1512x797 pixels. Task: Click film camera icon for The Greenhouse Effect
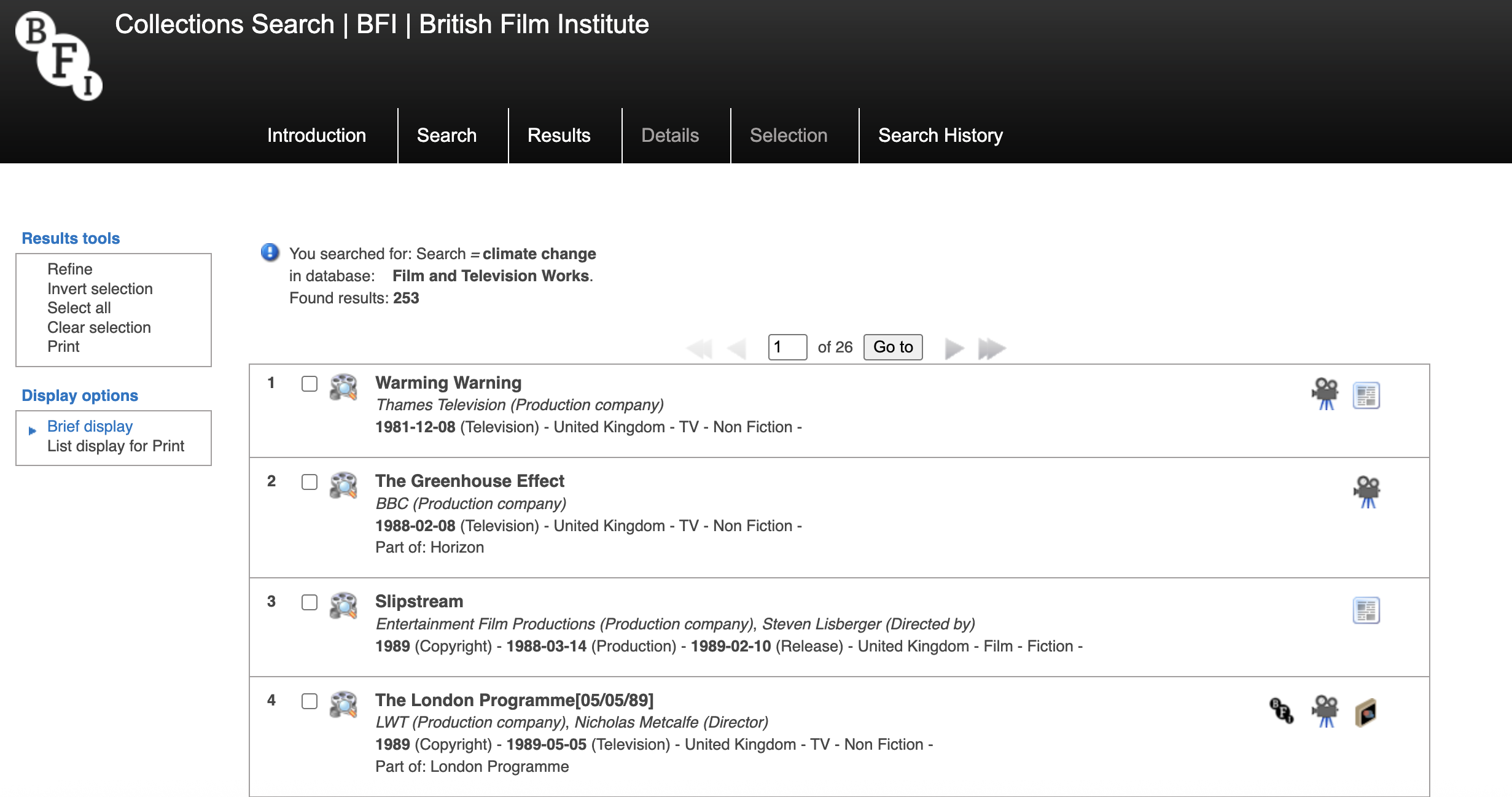pos(1366,492)
